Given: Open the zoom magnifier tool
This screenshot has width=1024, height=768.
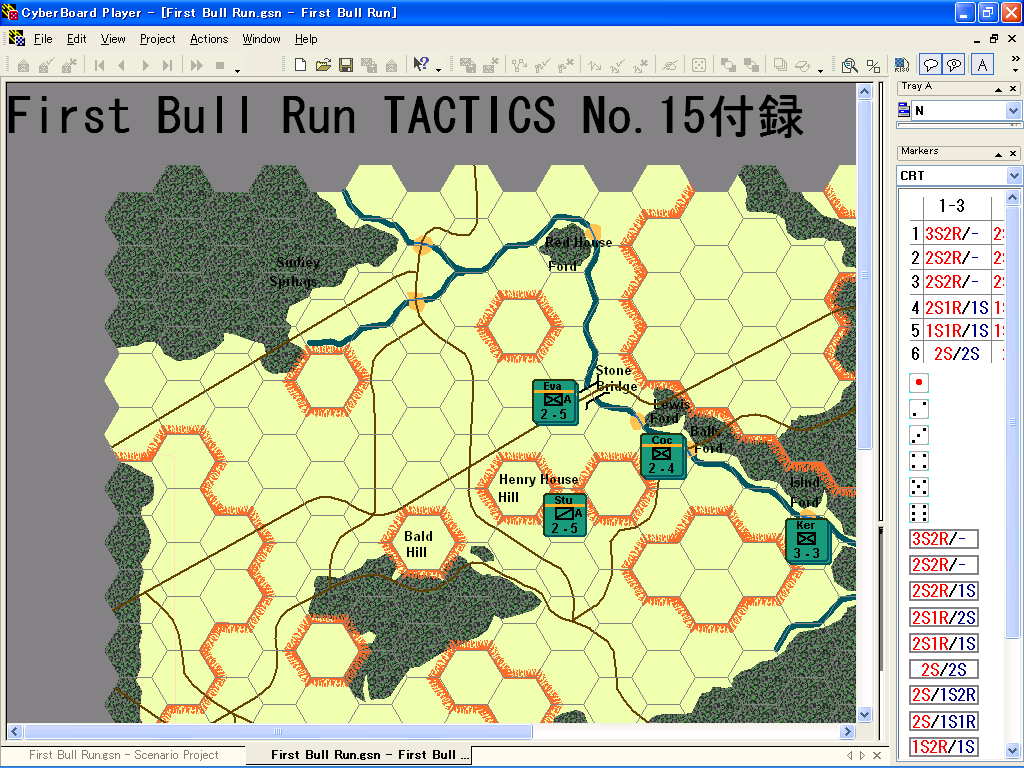Looking at the screenshot, I should click(x=850, y=65).
